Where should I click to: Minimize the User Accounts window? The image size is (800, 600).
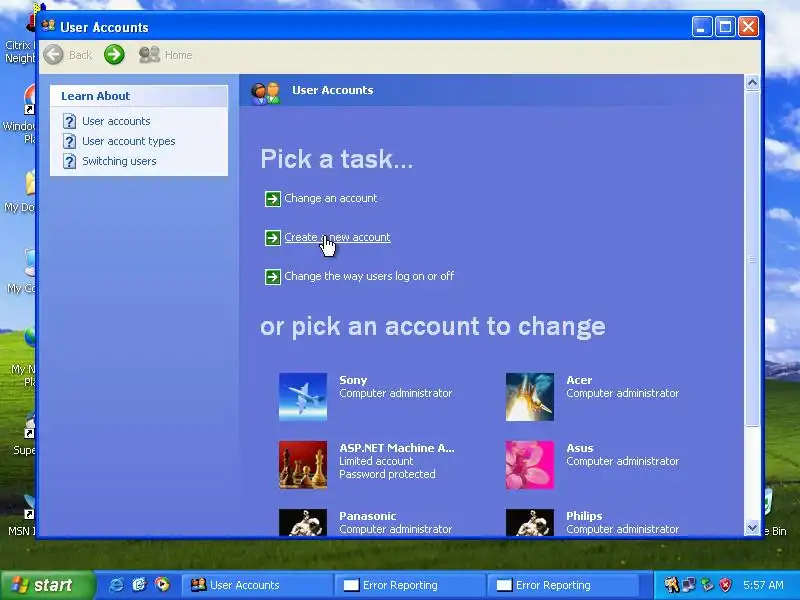point(702,27)
